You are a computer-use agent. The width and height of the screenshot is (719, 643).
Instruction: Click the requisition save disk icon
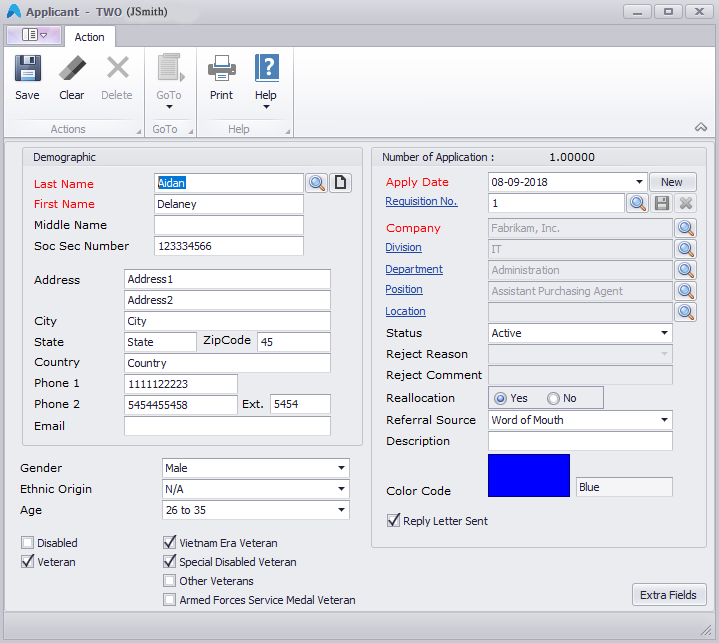click(662, 203)
